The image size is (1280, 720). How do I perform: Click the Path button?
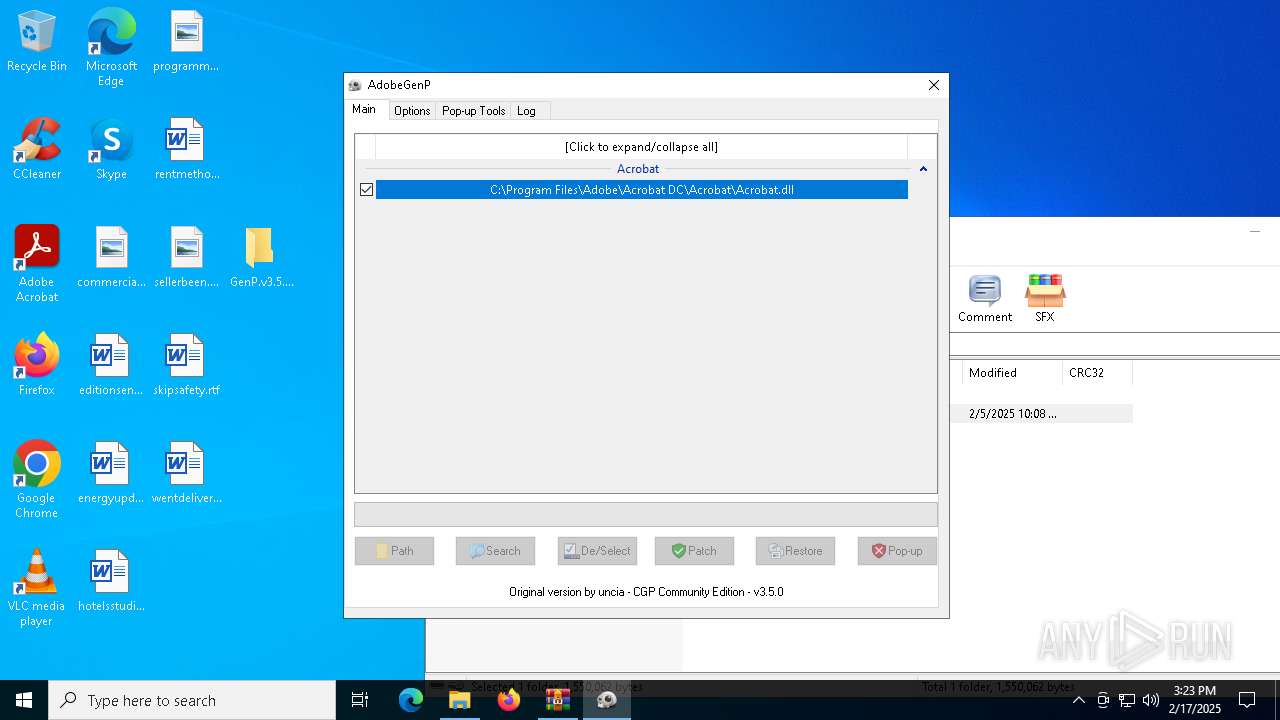point(394,551)
